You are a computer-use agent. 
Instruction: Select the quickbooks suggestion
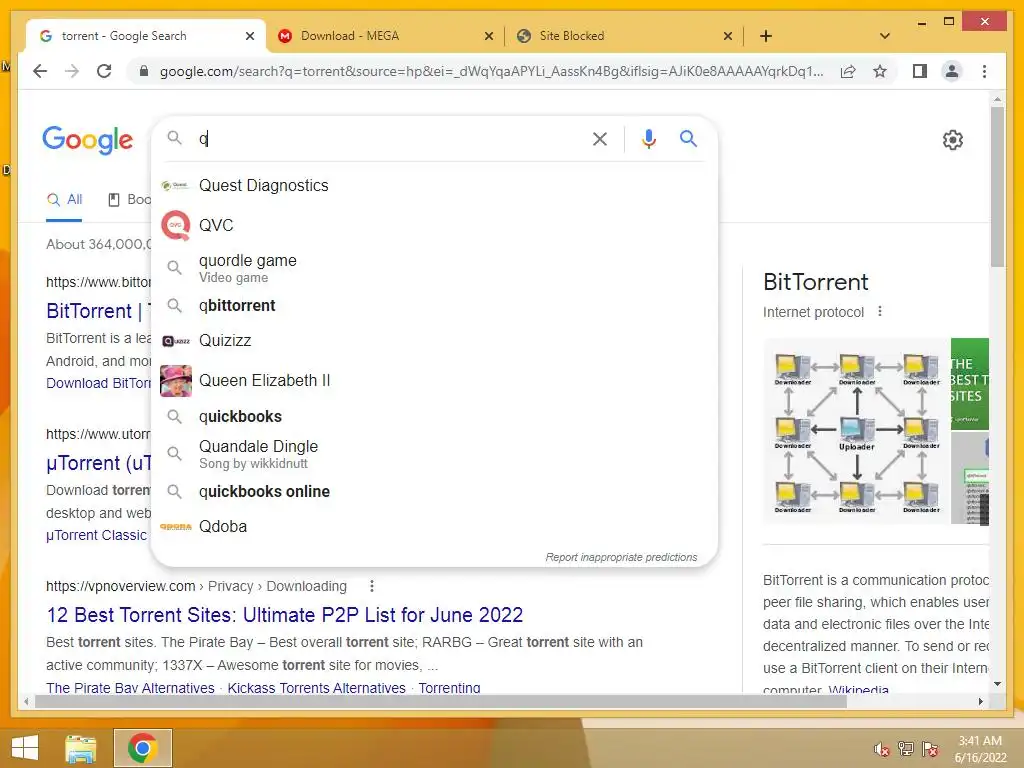coord(434,417)
